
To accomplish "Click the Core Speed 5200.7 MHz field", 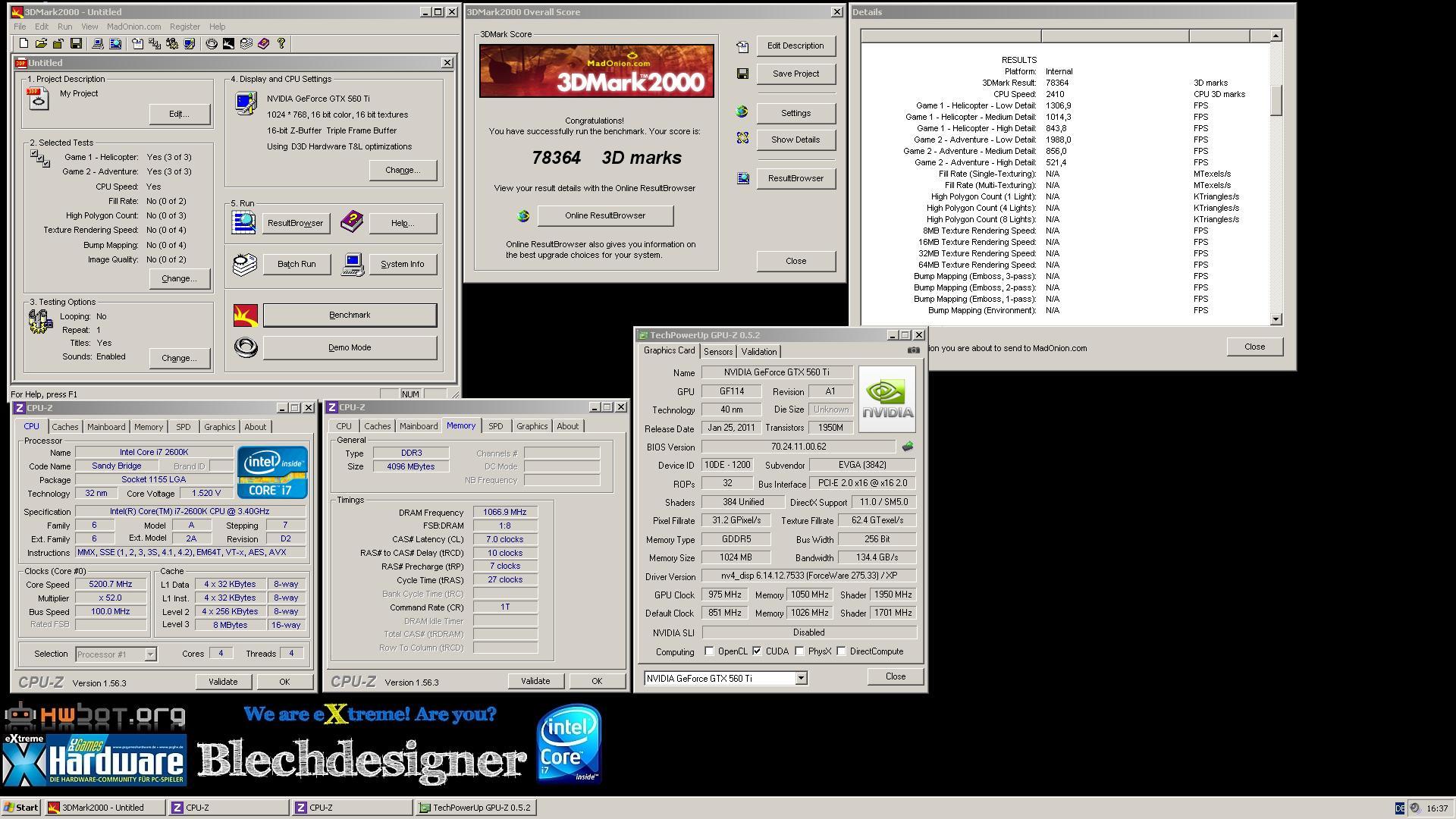I will [x=111, y=584].
